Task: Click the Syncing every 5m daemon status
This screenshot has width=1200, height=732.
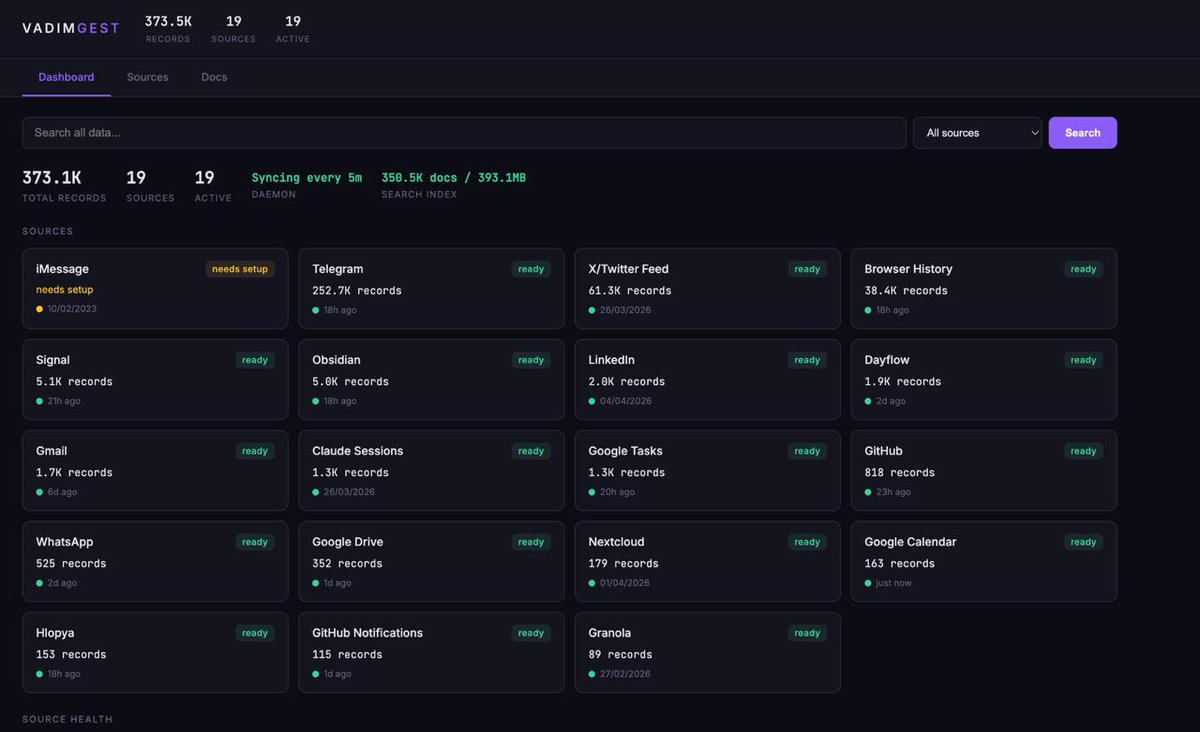Action: (307, 178)
